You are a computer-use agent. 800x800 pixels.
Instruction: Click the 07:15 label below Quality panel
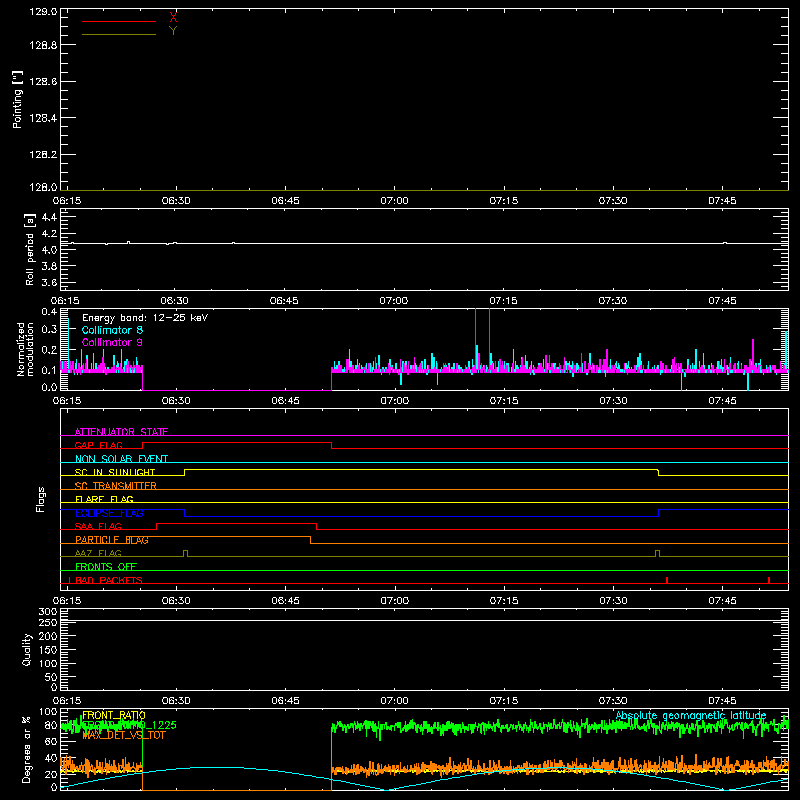504,701
